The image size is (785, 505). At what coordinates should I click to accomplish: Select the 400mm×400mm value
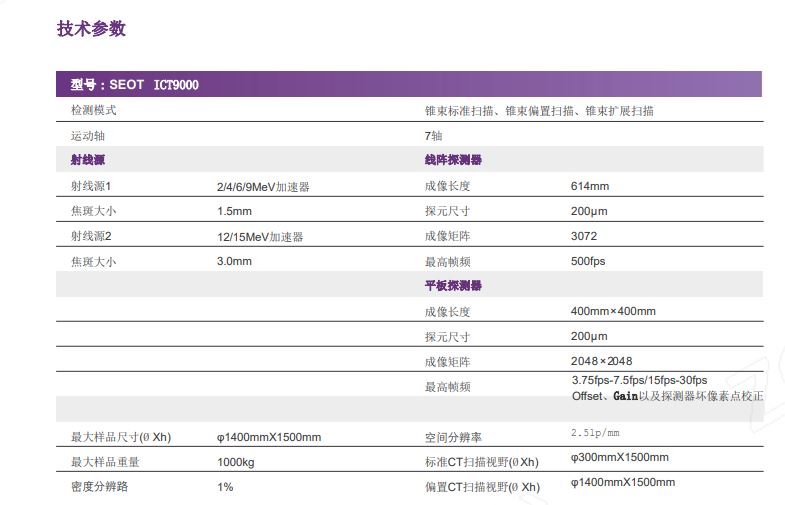click(x=613, y=311)
